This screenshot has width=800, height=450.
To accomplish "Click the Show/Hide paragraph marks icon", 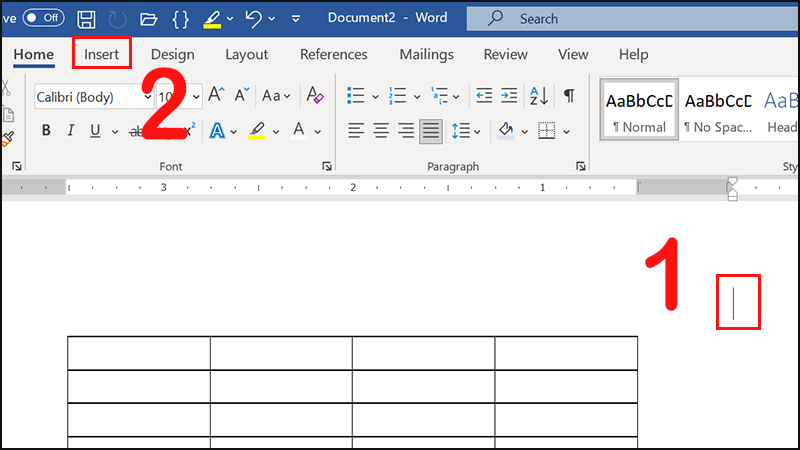I will pyautogui.click(x=568, y=96).
